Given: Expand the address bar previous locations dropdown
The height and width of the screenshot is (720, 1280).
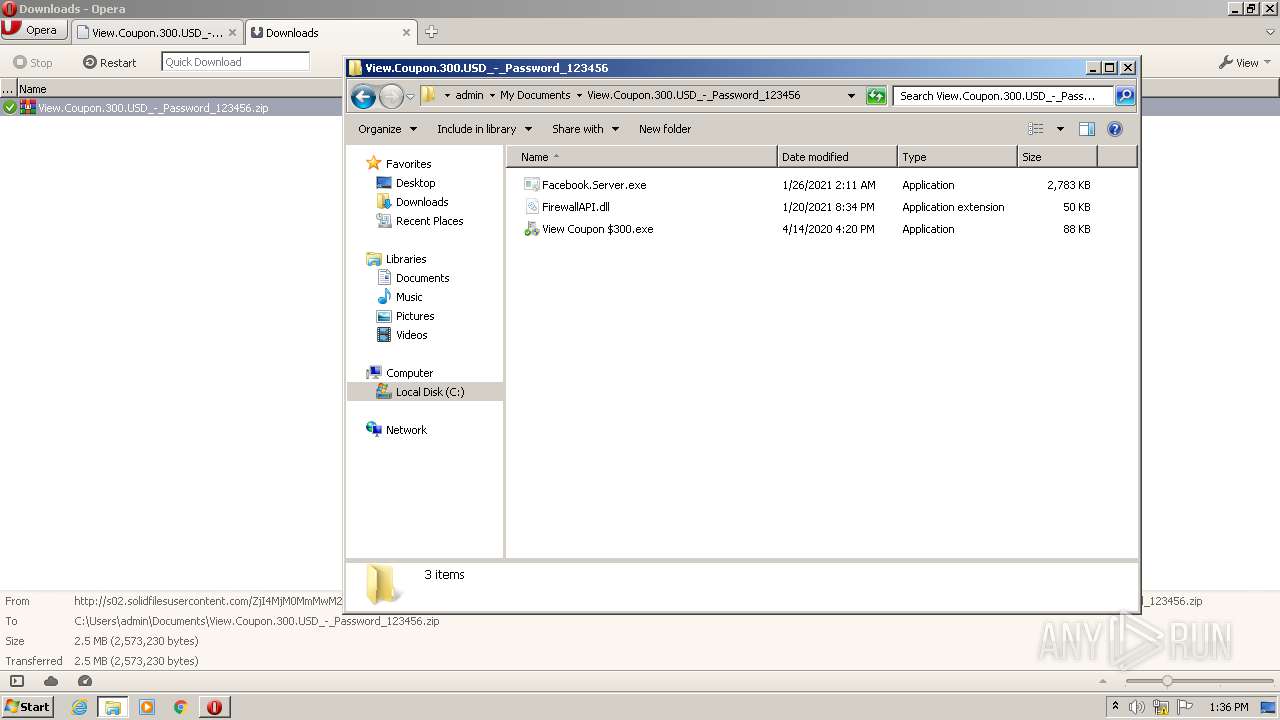Looking at the screenshot, I should coord(851,96).
